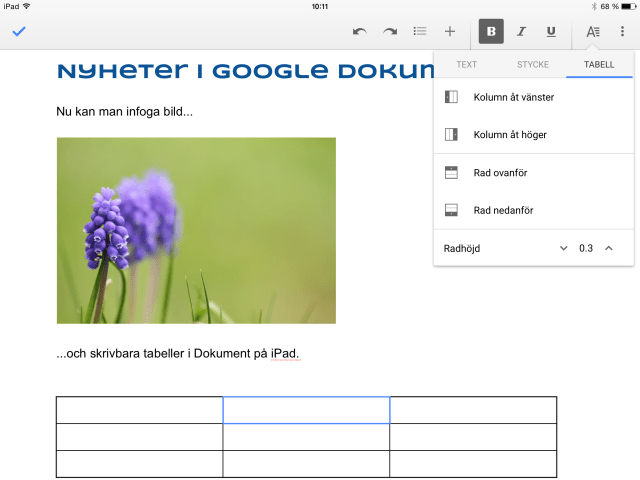Viewport: 640px width, 480px height.
Task: Switch to the STYCKE tab
Action: [532, 64]
